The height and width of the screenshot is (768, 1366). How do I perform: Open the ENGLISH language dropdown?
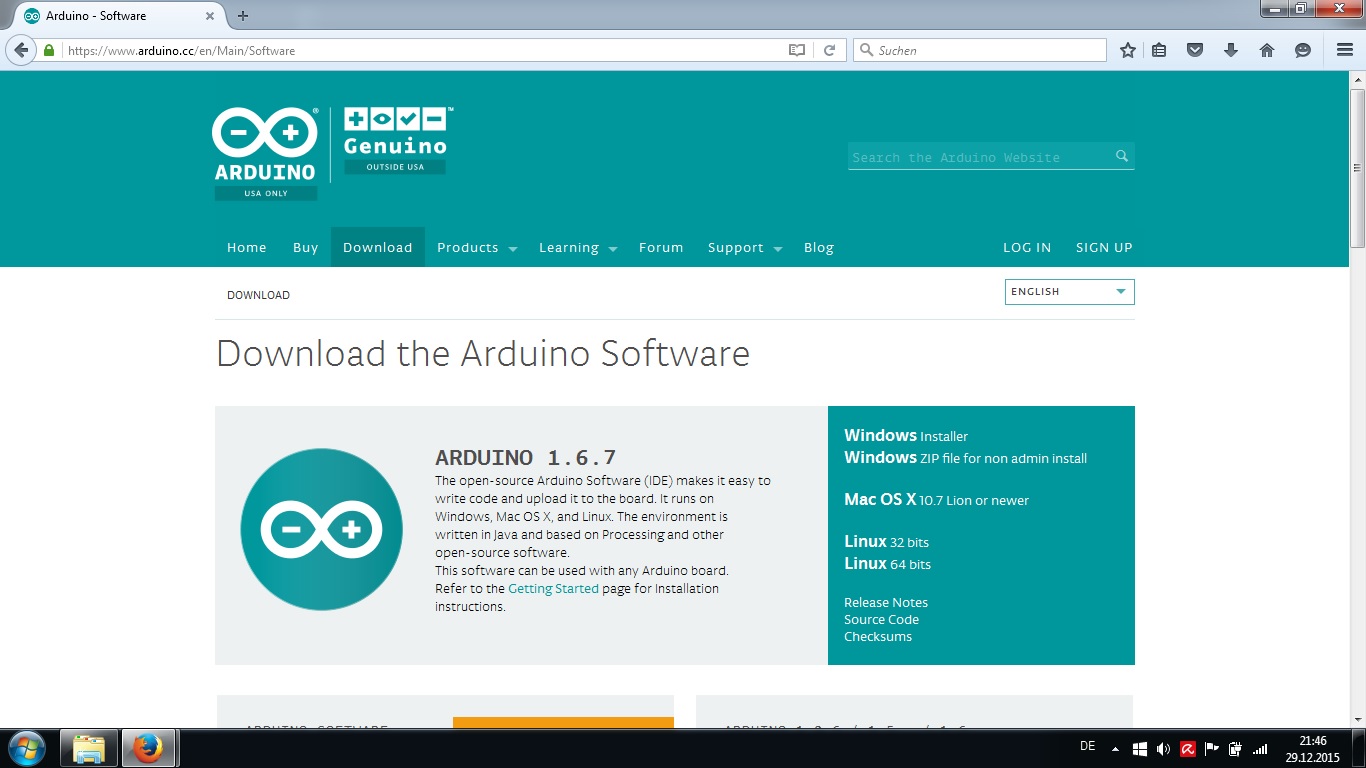coord(1069,292)
